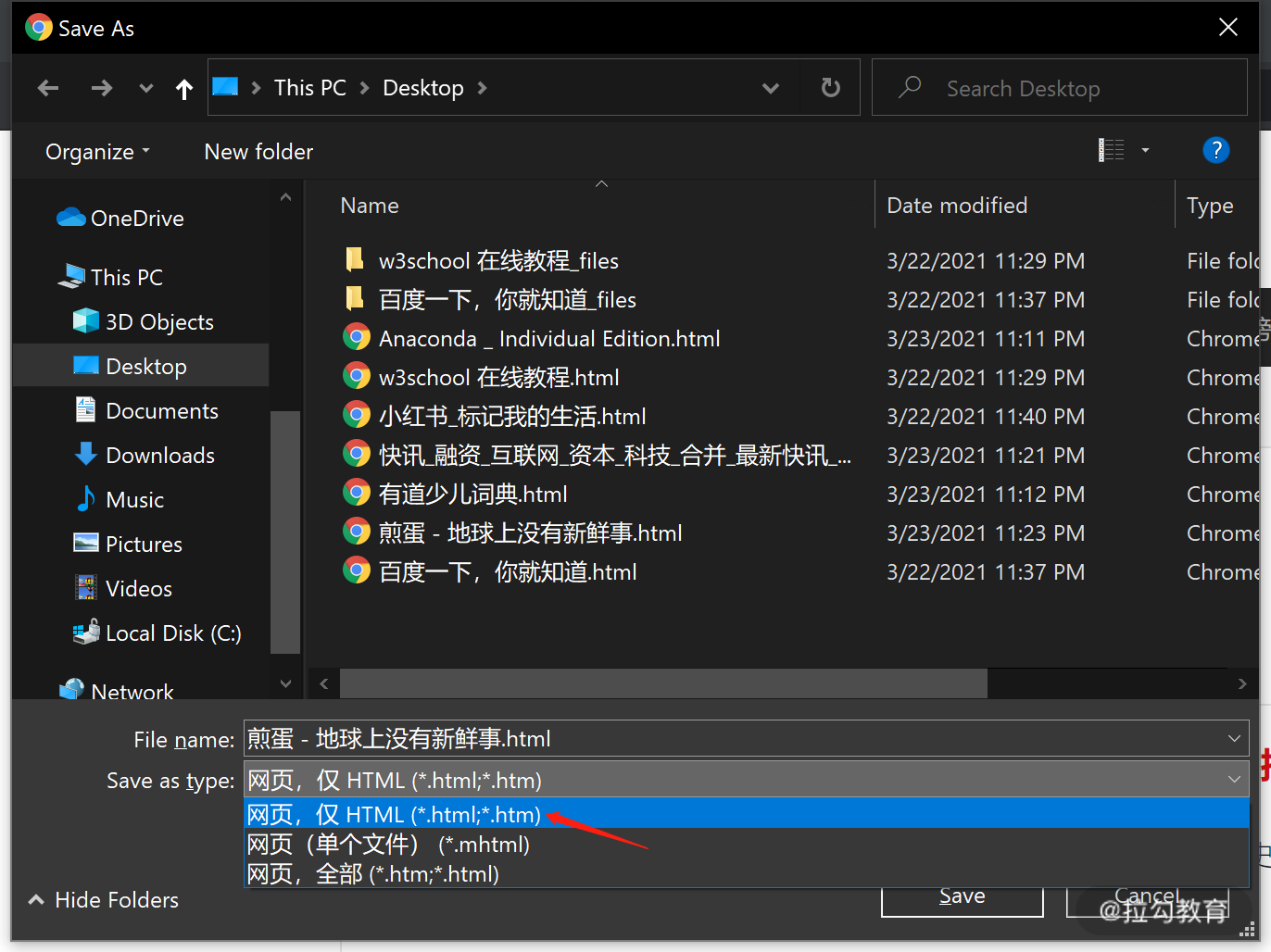Sort files by the Name column

coord(370,206)
